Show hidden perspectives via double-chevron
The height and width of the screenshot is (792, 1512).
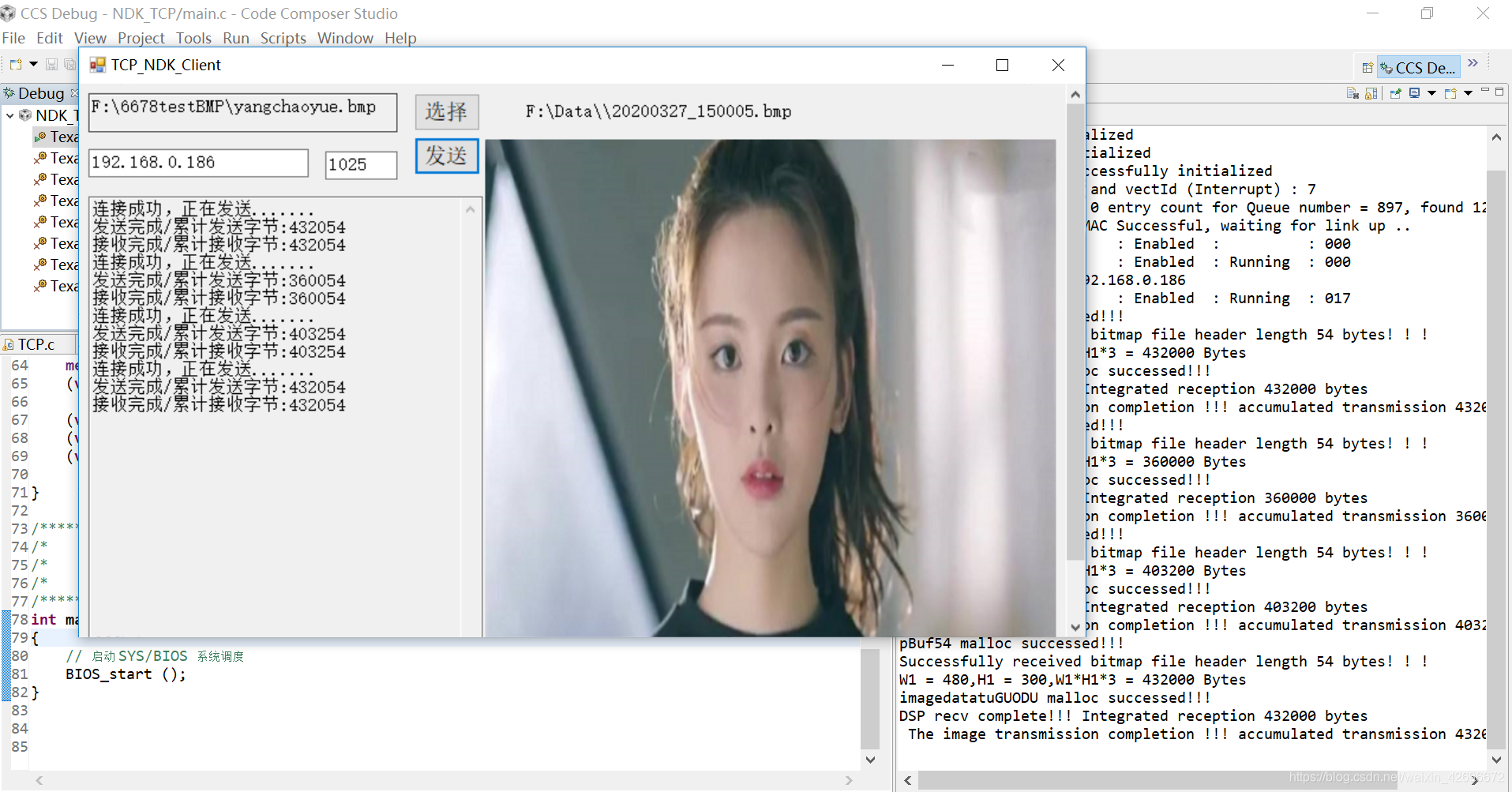pyautogui.click(x=1473, y=63)
